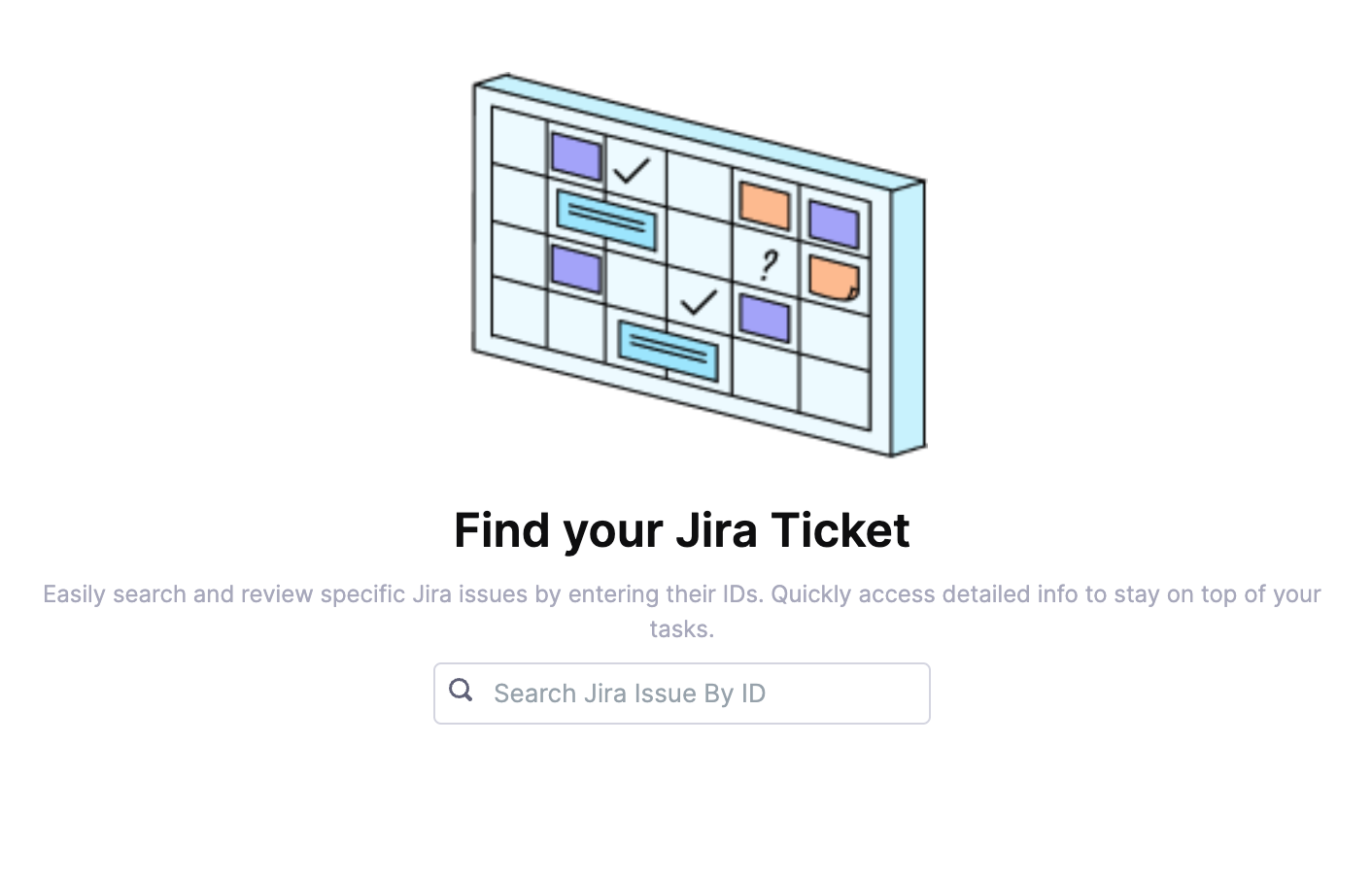Click the top orange sticky note
Screen dimensions: 1372x880
(x=764, y=203)
